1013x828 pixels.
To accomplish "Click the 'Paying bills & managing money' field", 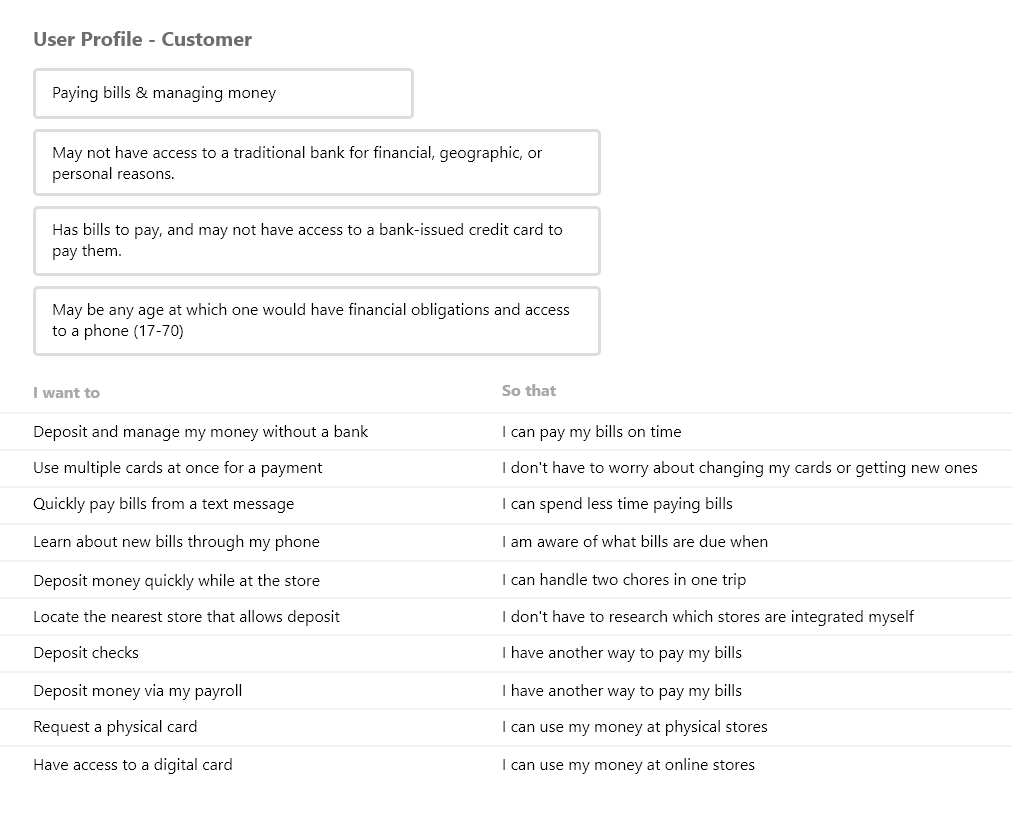I will [224, 94].
